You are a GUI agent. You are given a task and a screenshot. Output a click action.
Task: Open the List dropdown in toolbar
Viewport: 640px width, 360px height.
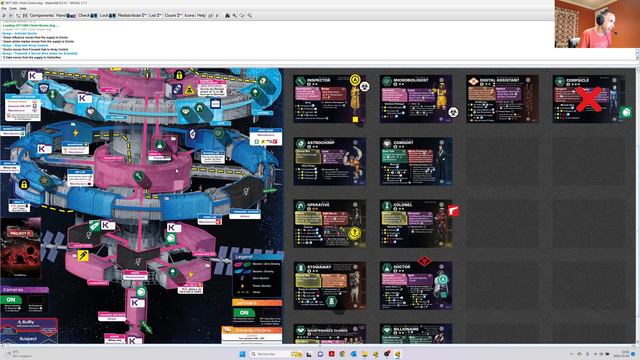click(155, 16)
